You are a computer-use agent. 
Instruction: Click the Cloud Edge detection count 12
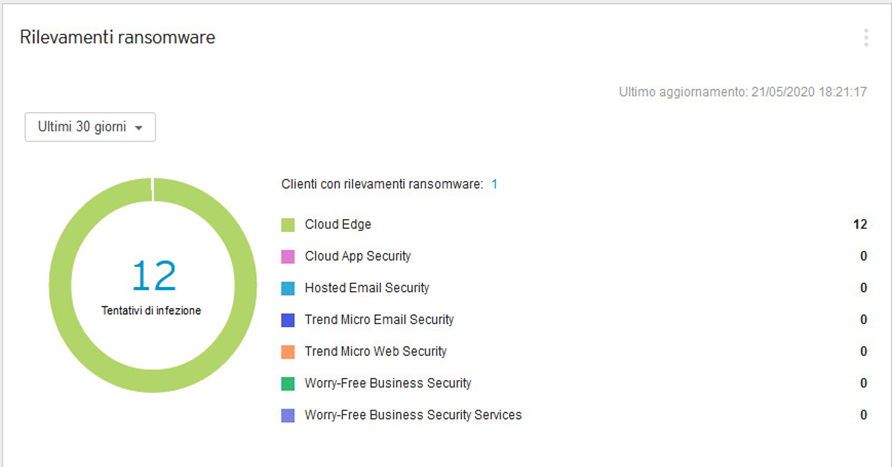tap(859, 225)
